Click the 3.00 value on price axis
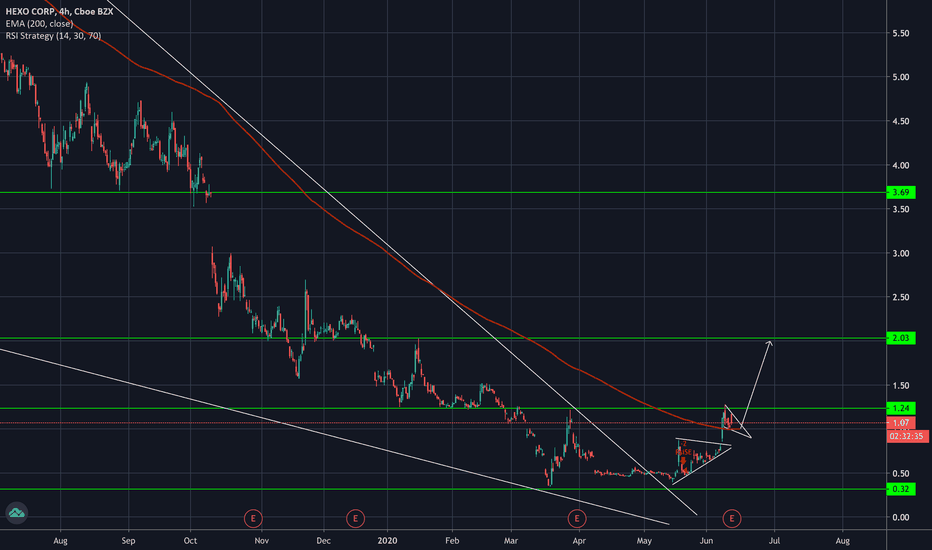Image resolution: width=932 pixels, height=550 pixels. click(x=900, y=253)
